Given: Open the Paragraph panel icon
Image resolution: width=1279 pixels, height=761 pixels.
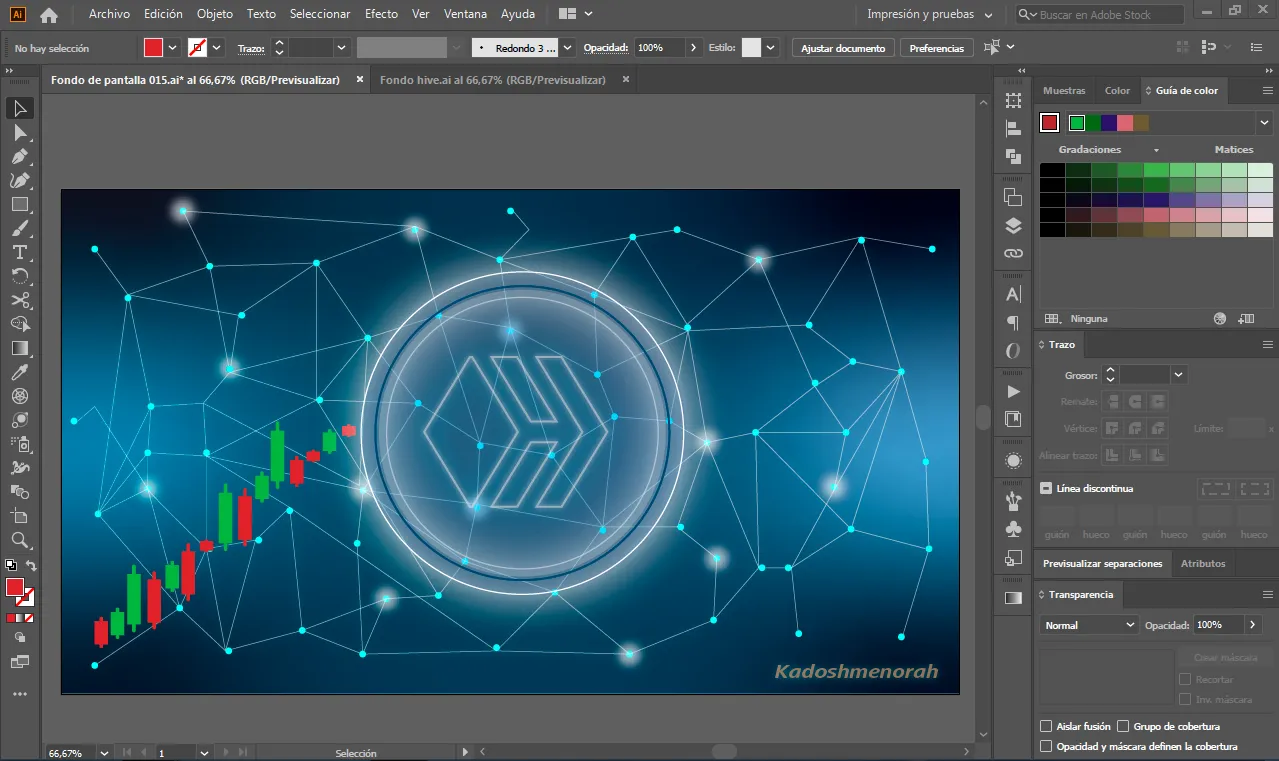Looking at the screenshot, I should pyautogui.click(x=1013, y=323).
